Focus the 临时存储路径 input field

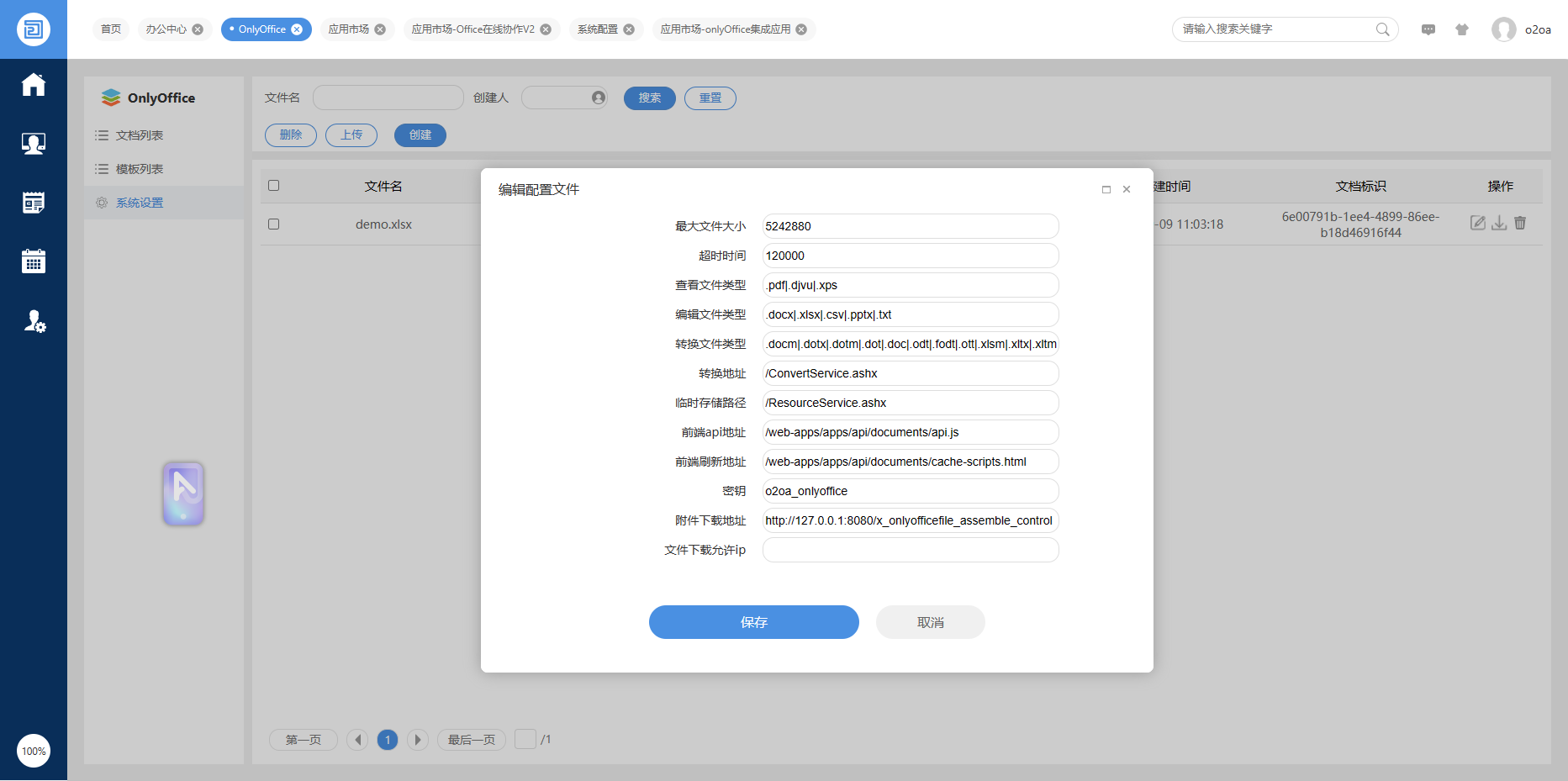[911, 403]
